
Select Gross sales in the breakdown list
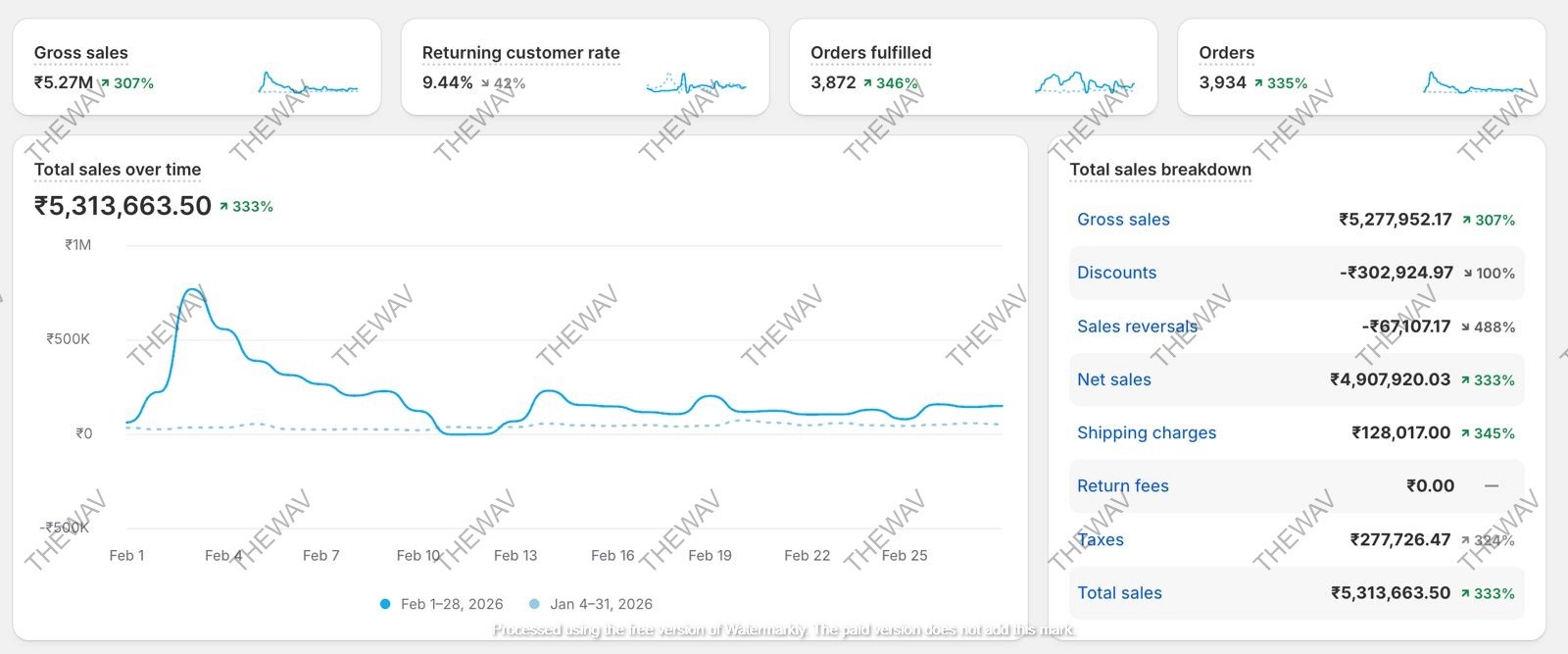pyautogui.click(x=1123, y=220)
